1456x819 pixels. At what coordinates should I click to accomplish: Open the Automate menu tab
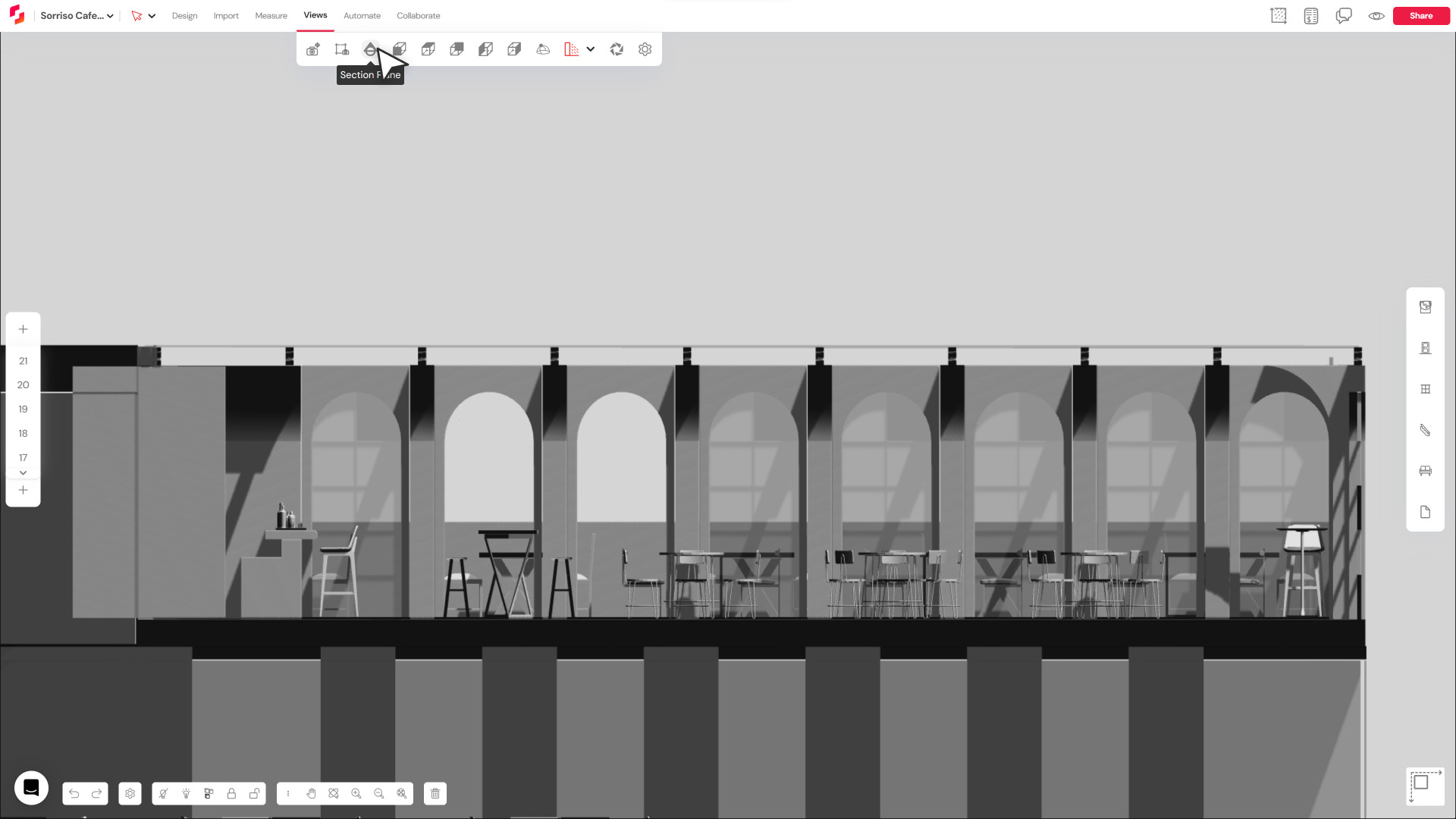[362, 16]
